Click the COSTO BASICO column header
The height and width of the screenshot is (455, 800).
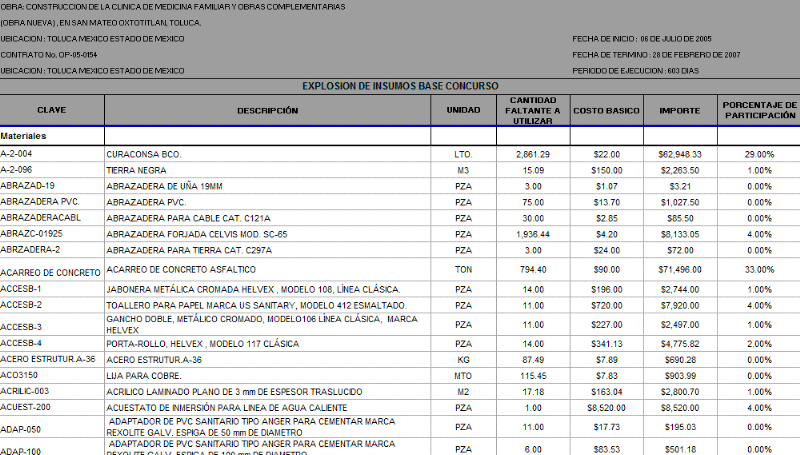(606, 109)
